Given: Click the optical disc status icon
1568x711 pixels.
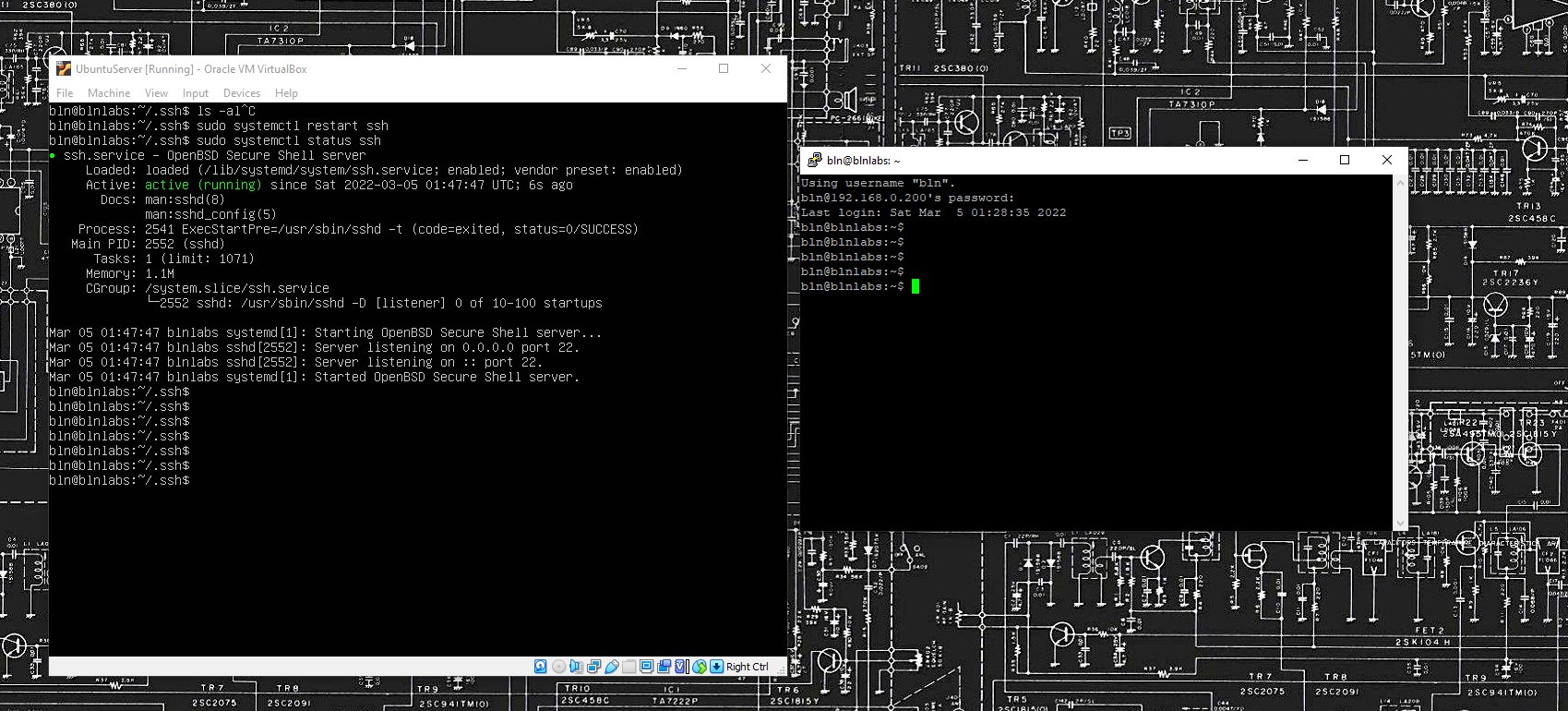Looking at the screenshot, I should coord(558,667).
